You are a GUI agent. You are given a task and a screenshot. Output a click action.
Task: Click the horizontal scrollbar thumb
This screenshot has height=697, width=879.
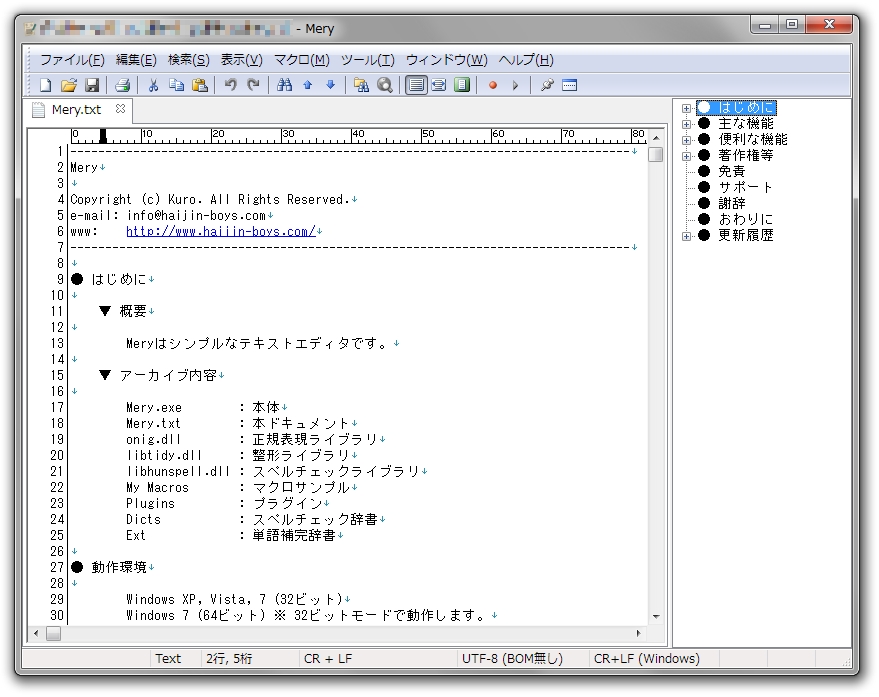pos(53,634)
